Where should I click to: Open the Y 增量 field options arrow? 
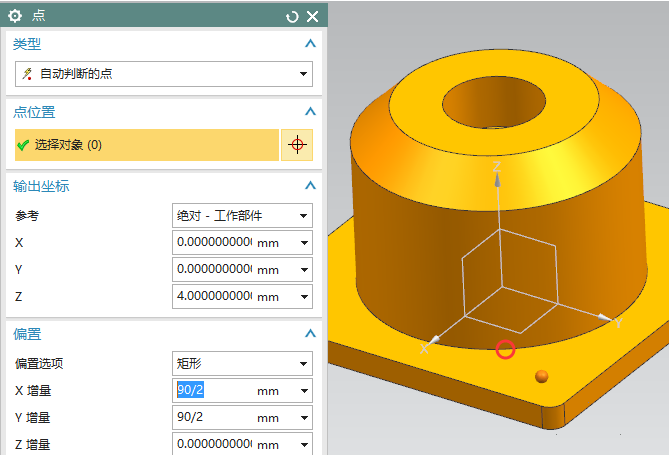tap(303, 417)
